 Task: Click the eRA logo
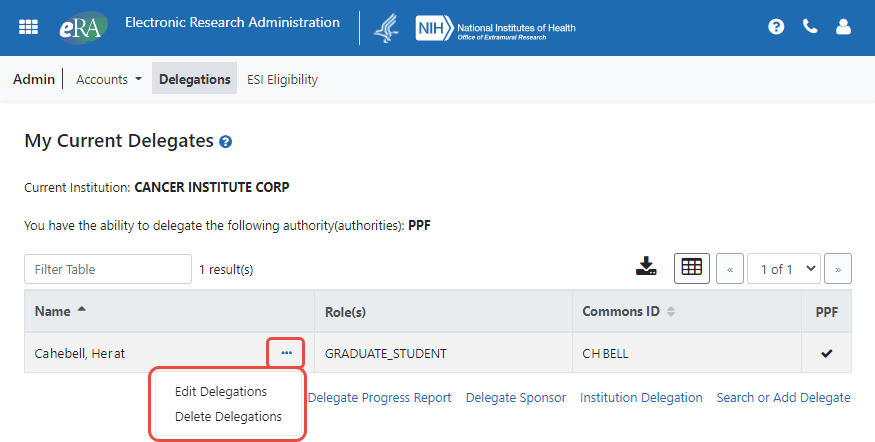point(80,27)
